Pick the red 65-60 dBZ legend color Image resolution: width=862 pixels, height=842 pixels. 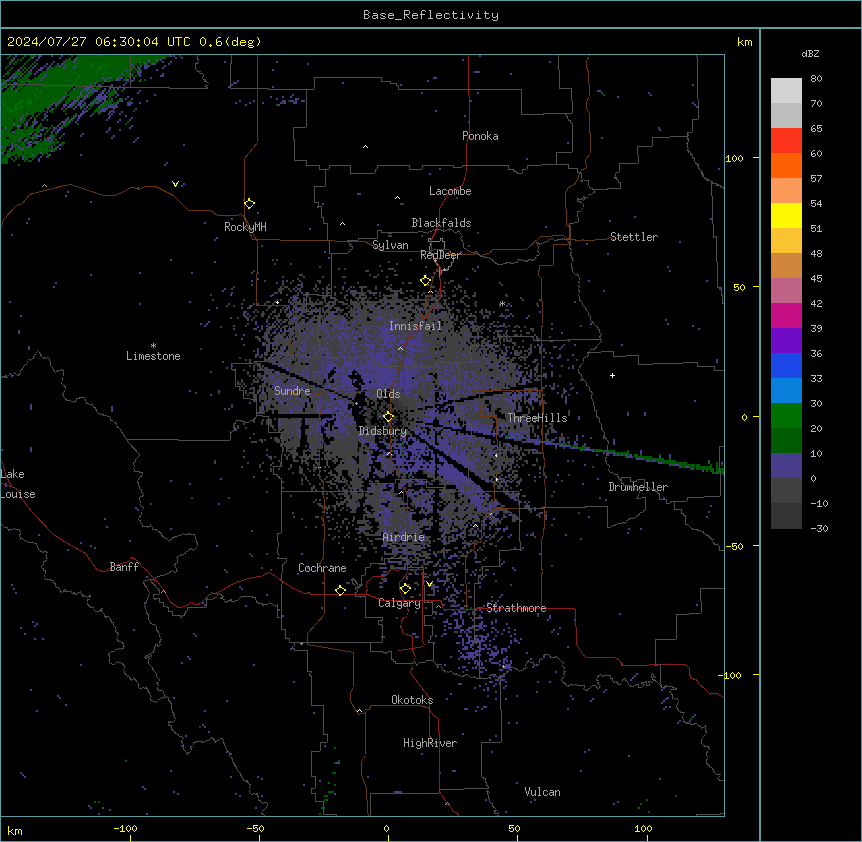pos(786,141)
